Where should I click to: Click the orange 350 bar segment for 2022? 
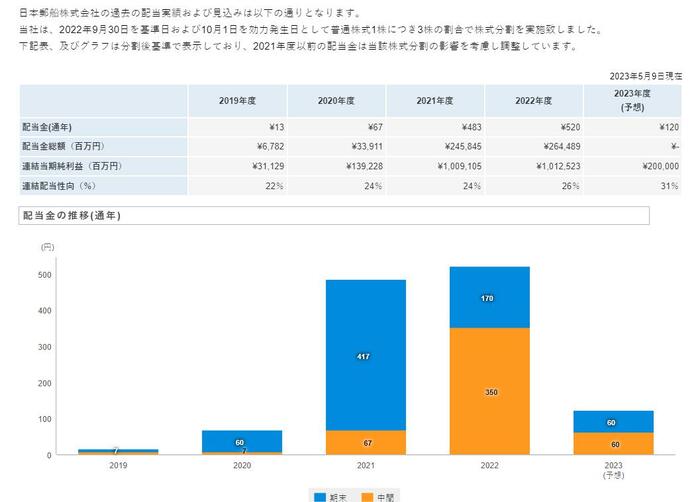(x=489, y=391)
